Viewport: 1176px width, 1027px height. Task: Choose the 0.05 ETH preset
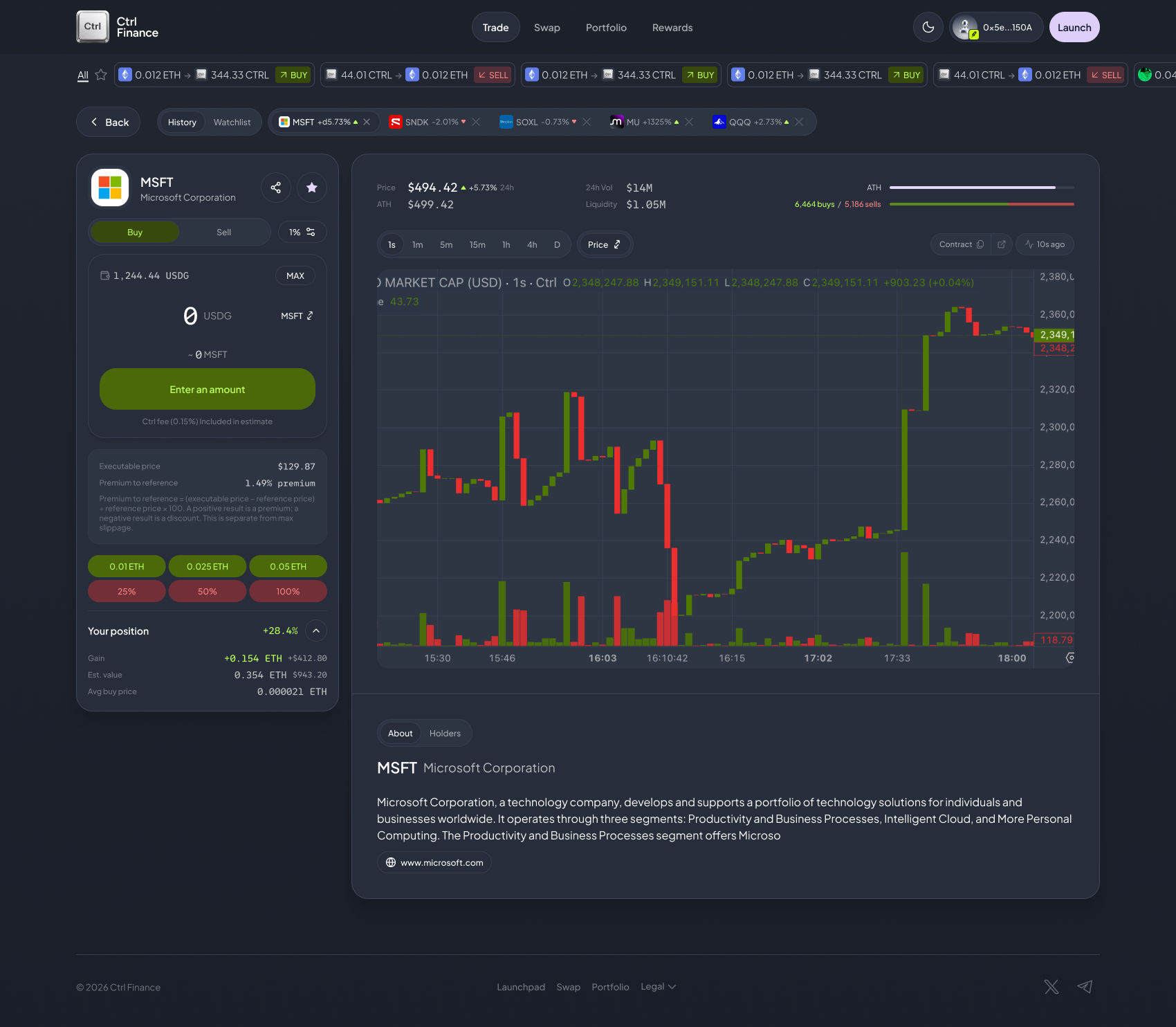(x=288, y=566)
